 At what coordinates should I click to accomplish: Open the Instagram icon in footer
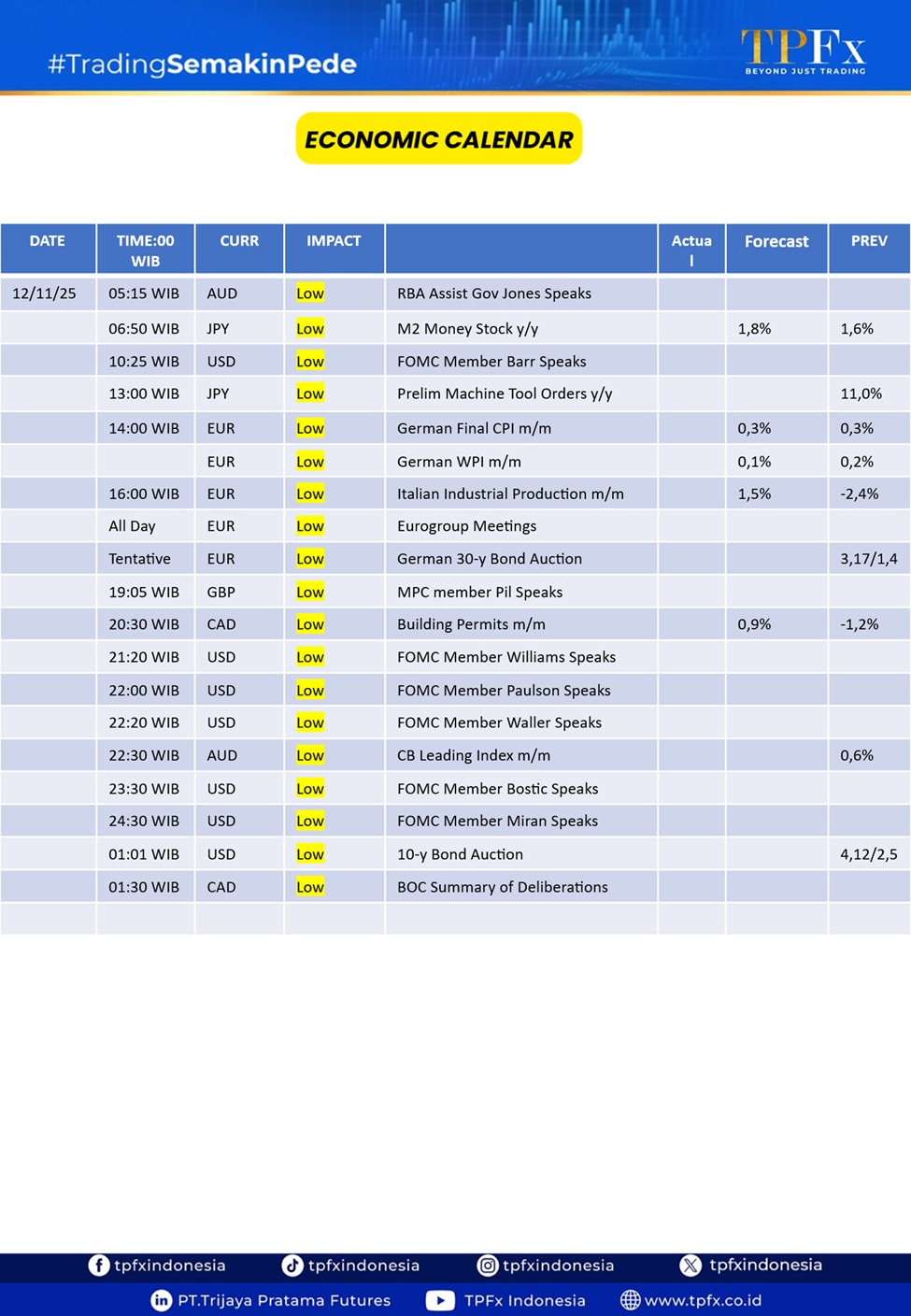pos(487,1266)
